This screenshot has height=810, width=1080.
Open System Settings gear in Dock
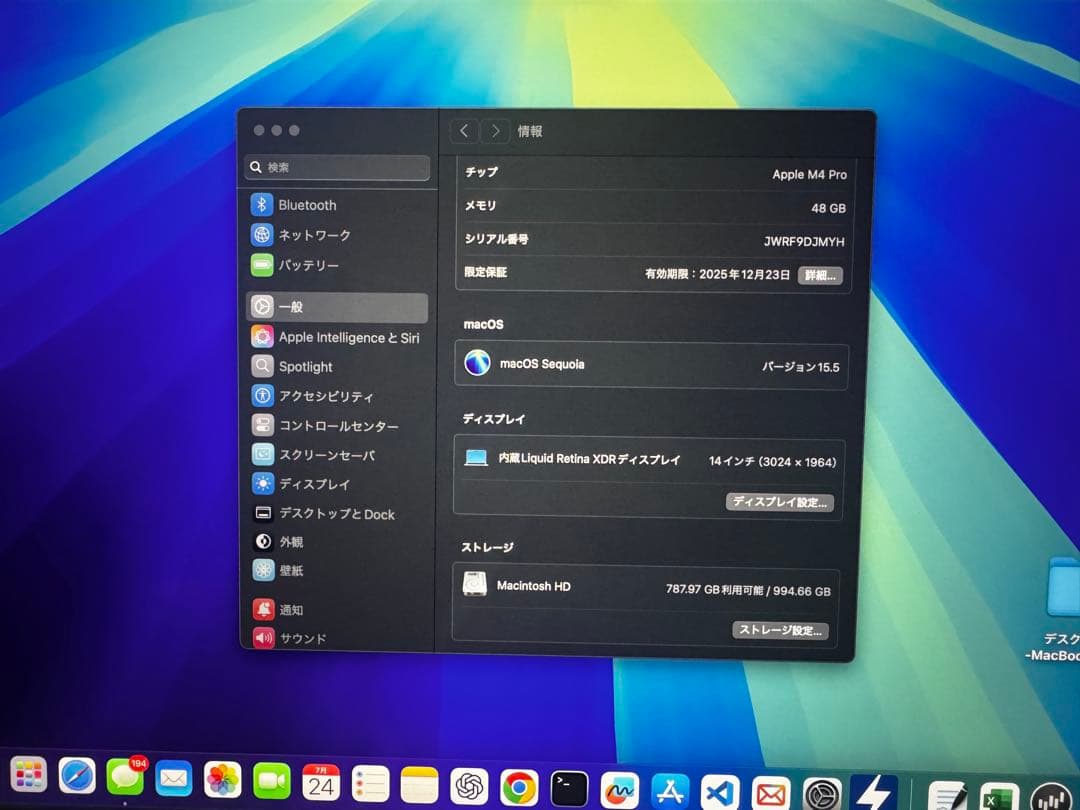pos(822,795)
